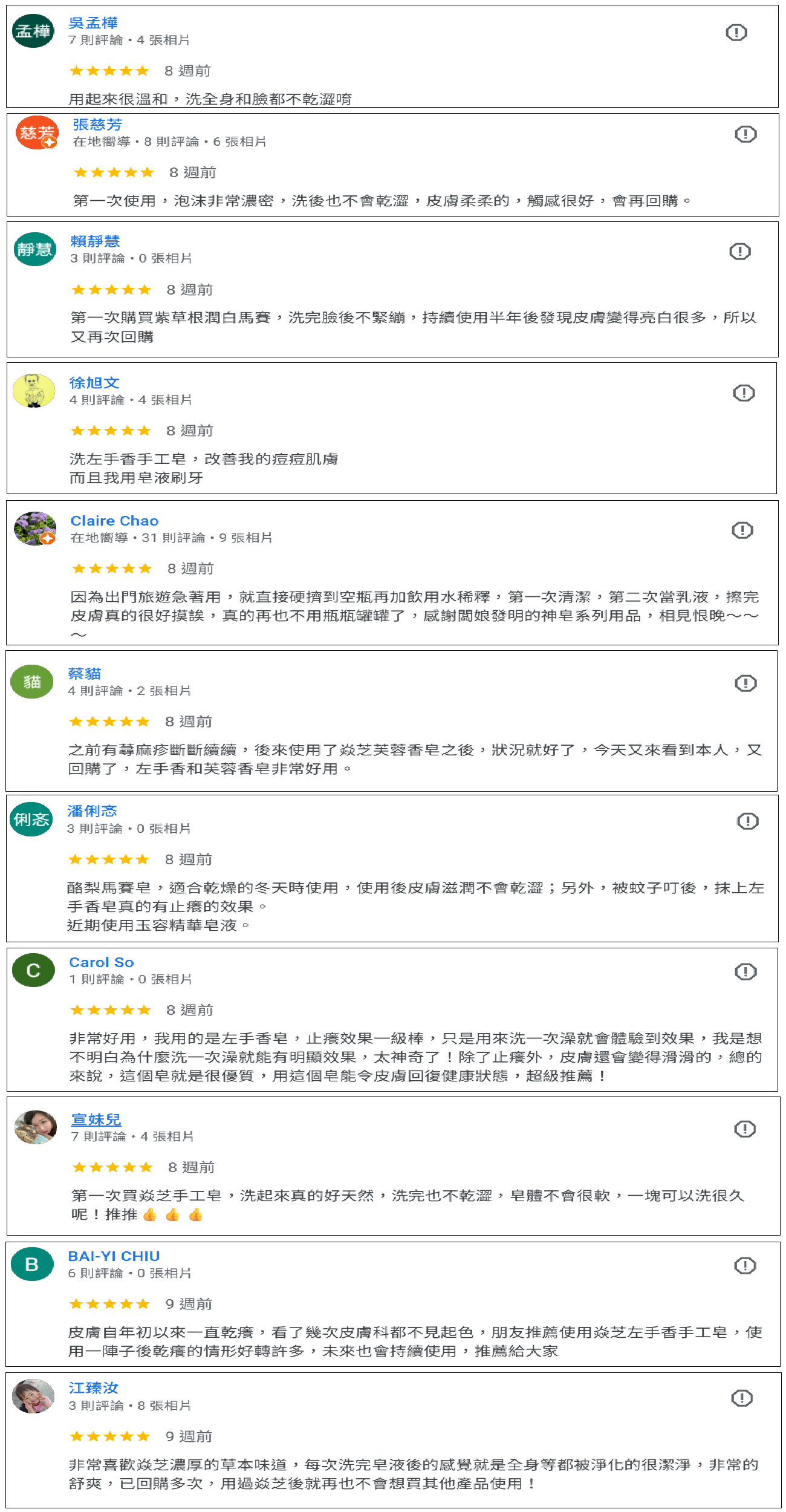This screenshot has height=1512, width=786.
Task: Open Claire Chao's profile name link
Action: (114, 521)
